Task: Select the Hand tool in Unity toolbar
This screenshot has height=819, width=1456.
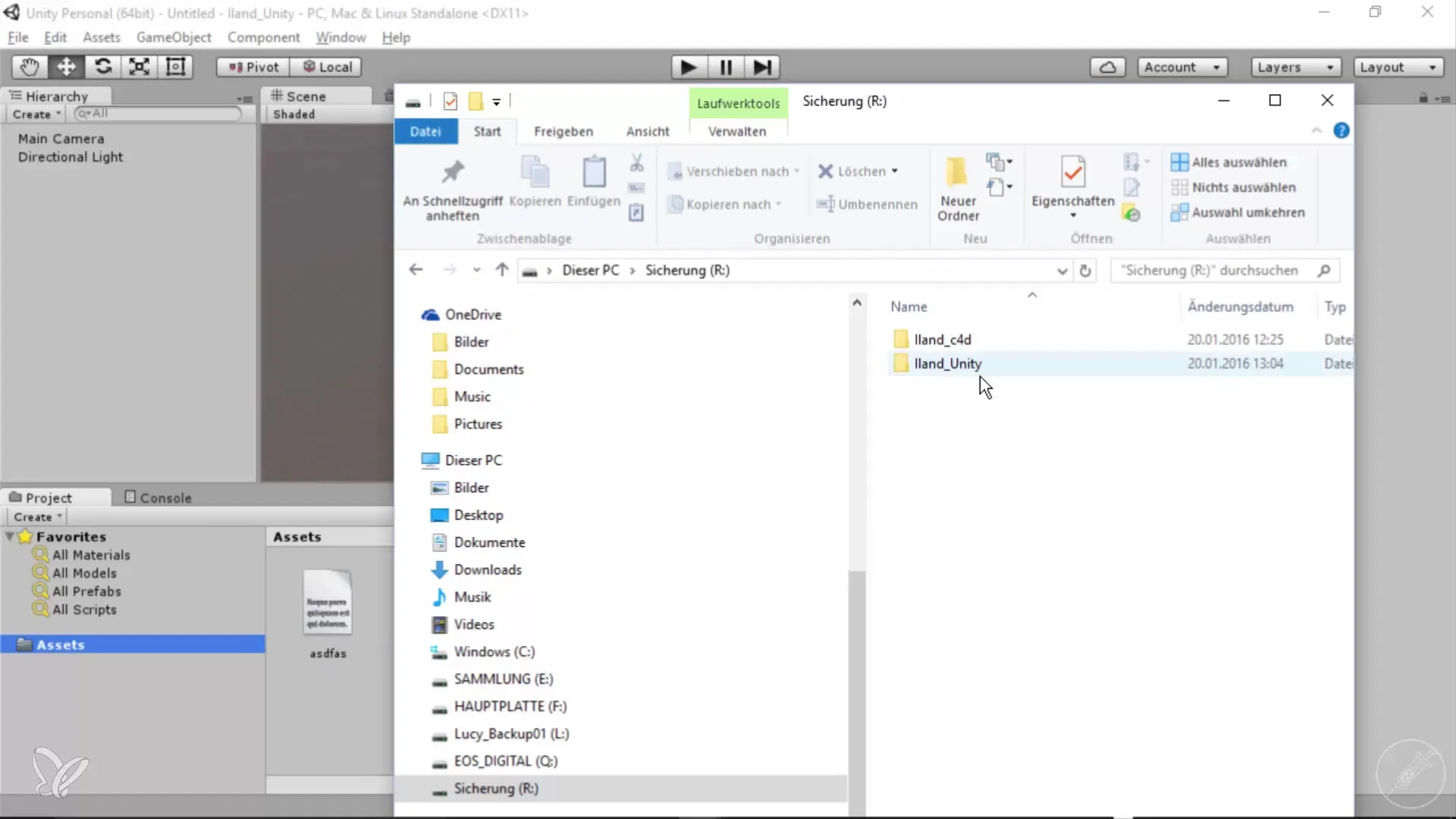Action: click(30, 67)
